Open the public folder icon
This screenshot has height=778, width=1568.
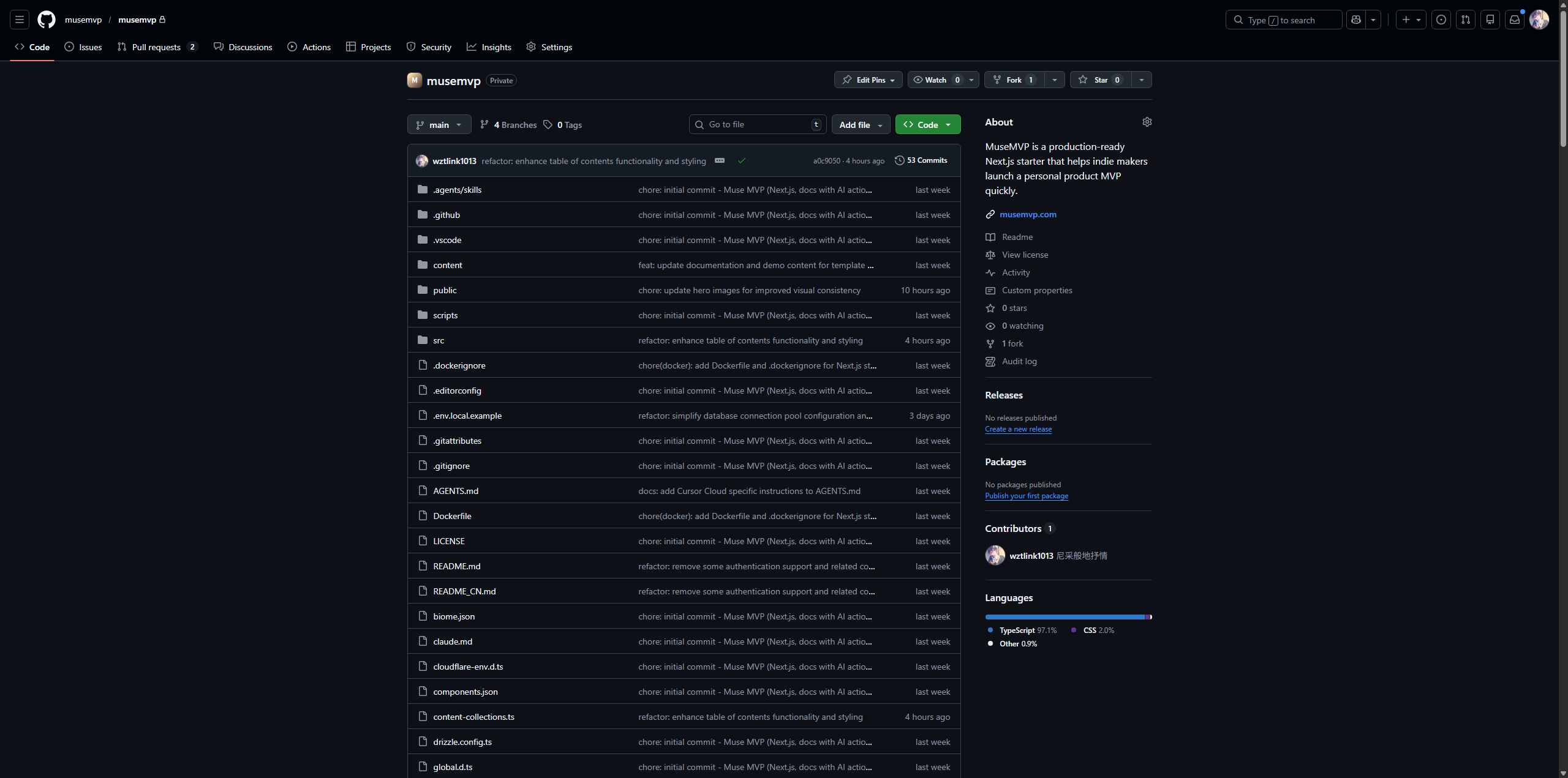pyautogui.click(x=423, y=290)
